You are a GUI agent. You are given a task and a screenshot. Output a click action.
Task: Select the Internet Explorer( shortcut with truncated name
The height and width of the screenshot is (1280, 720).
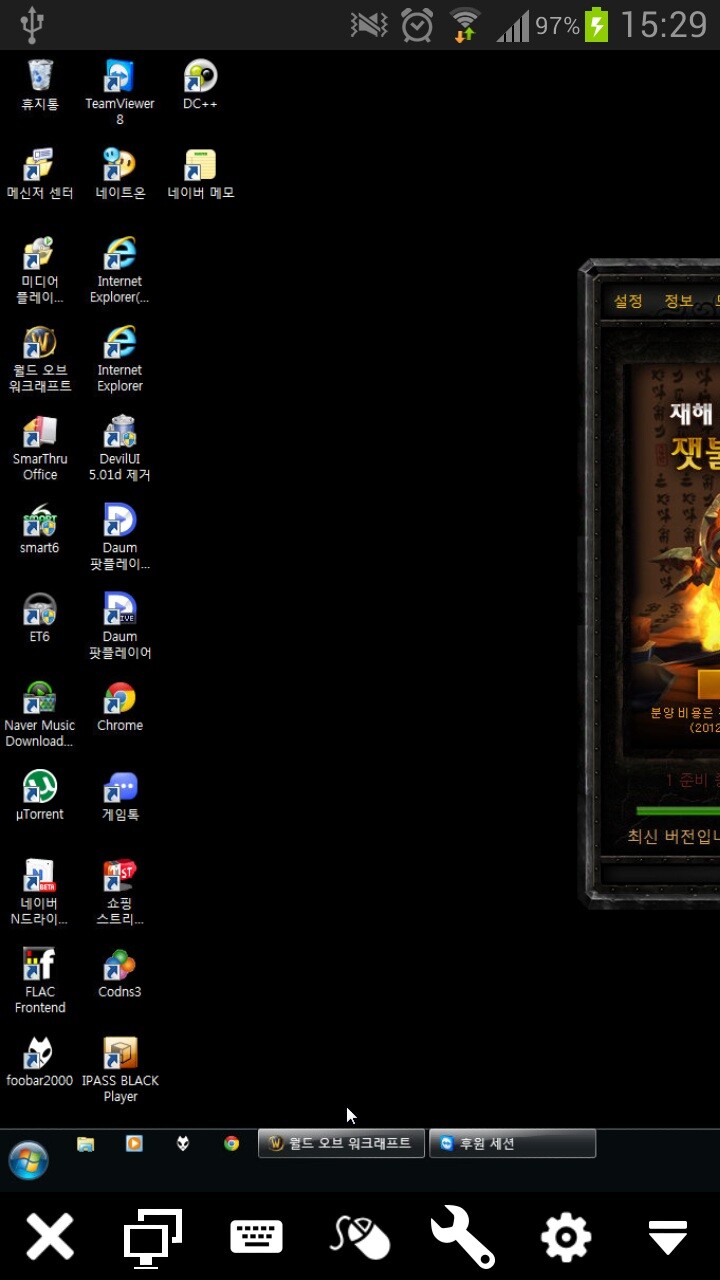(x=120, y=270)
